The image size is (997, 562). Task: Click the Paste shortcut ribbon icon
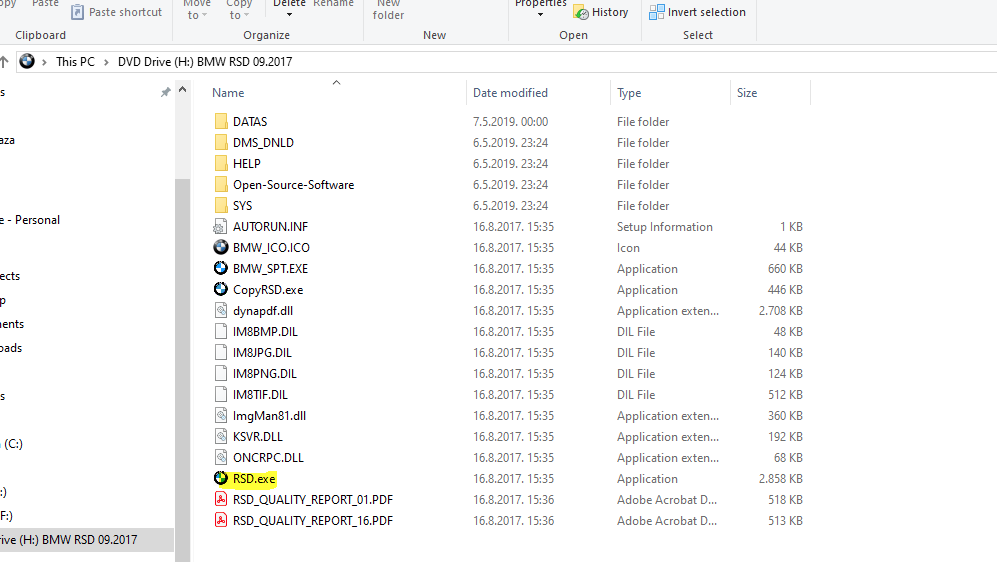coord(78,12)
